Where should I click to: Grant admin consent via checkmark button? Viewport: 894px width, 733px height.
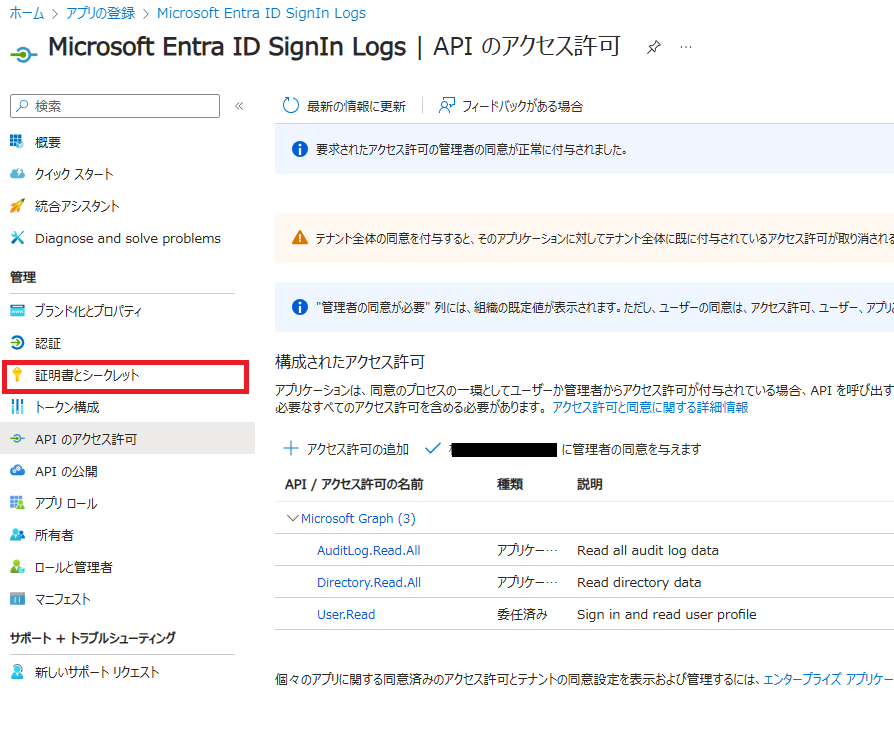point(433,449)
